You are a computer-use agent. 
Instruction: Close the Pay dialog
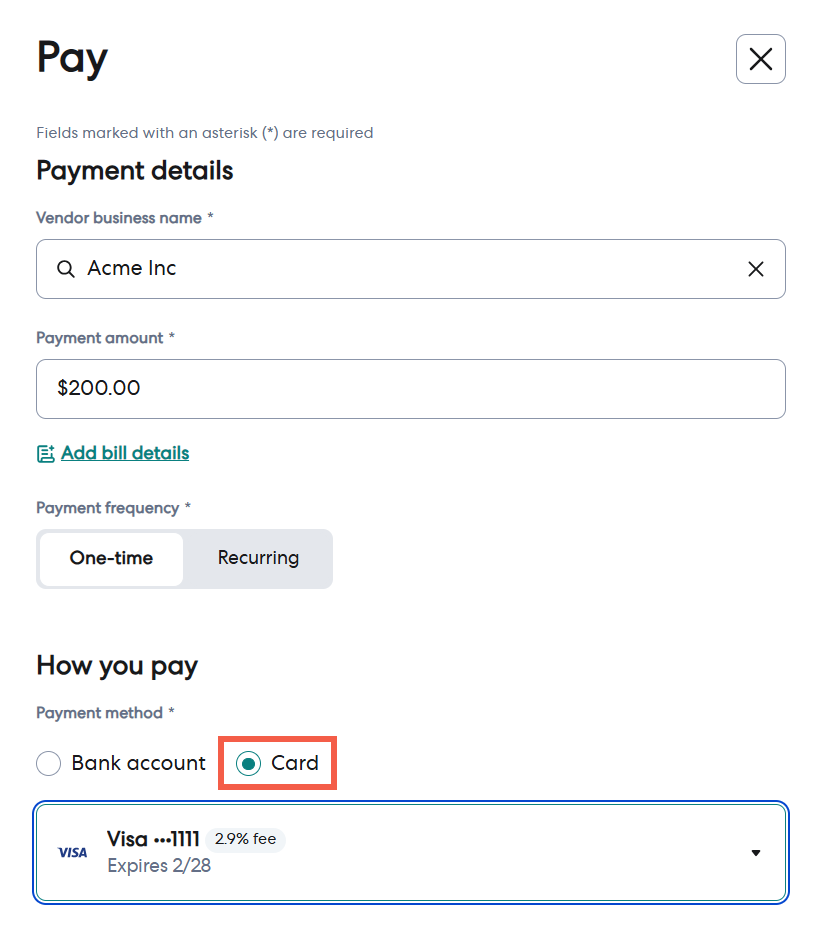pos(760,59)
